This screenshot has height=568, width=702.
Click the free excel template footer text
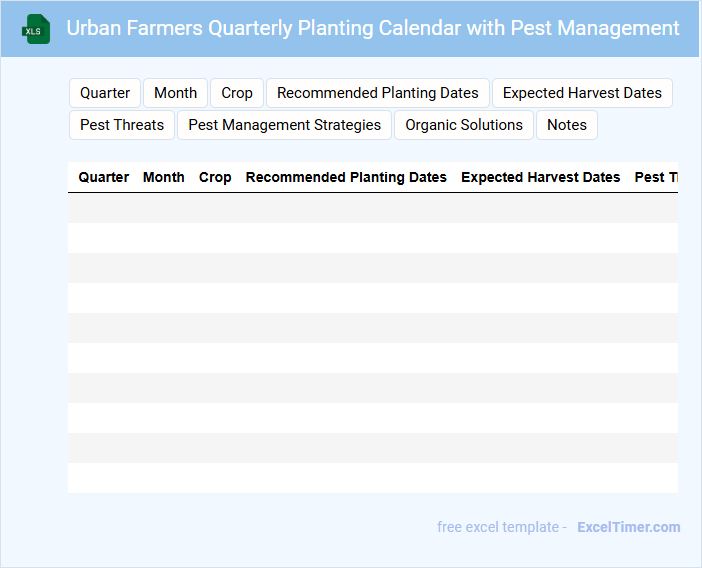(x=502, y=527)
